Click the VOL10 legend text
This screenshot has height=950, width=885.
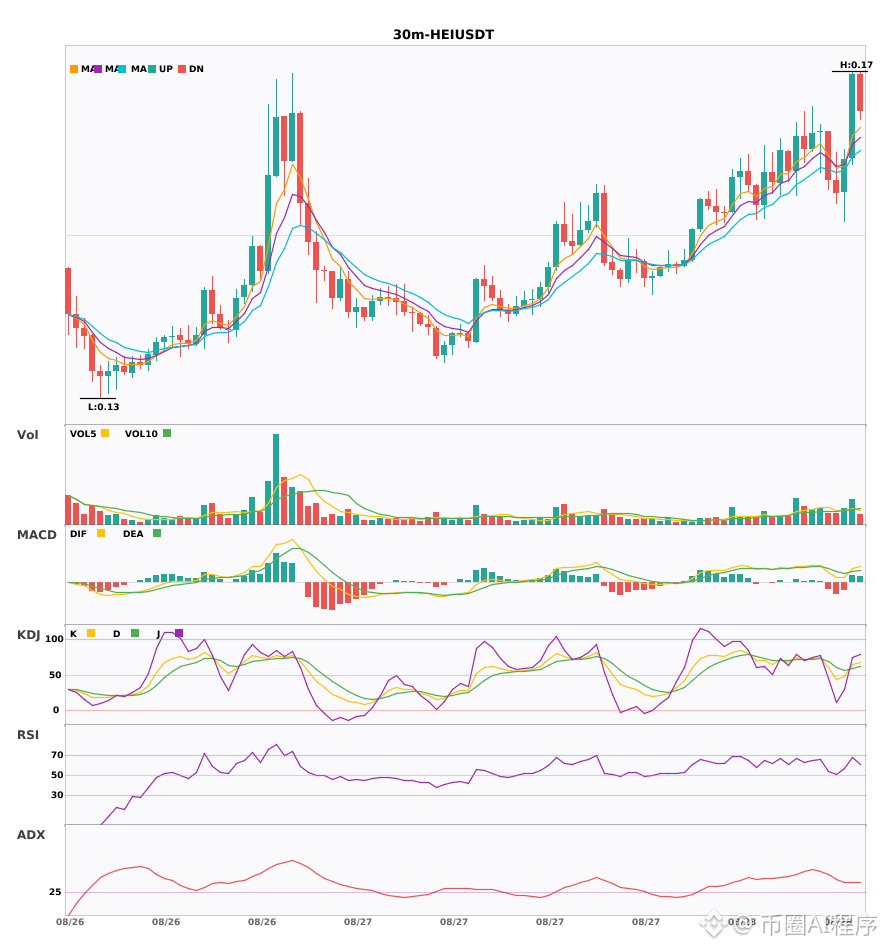[141, 434]
